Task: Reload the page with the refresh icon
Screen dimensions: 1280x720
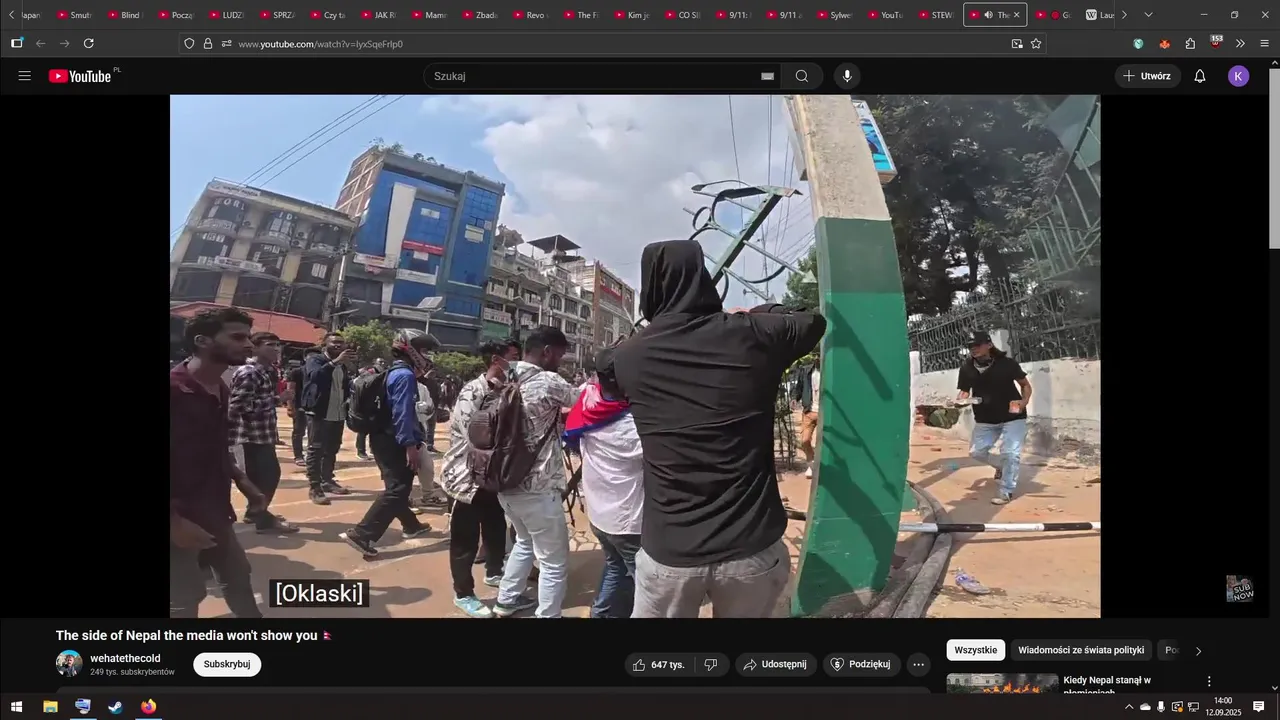Action: click(x=89, y=43)
